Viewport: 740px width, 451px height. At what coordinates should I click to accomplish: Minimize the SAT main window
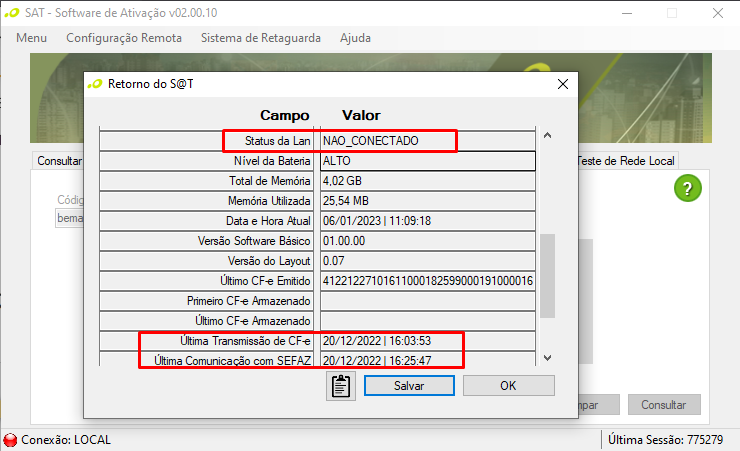point(627,13)
